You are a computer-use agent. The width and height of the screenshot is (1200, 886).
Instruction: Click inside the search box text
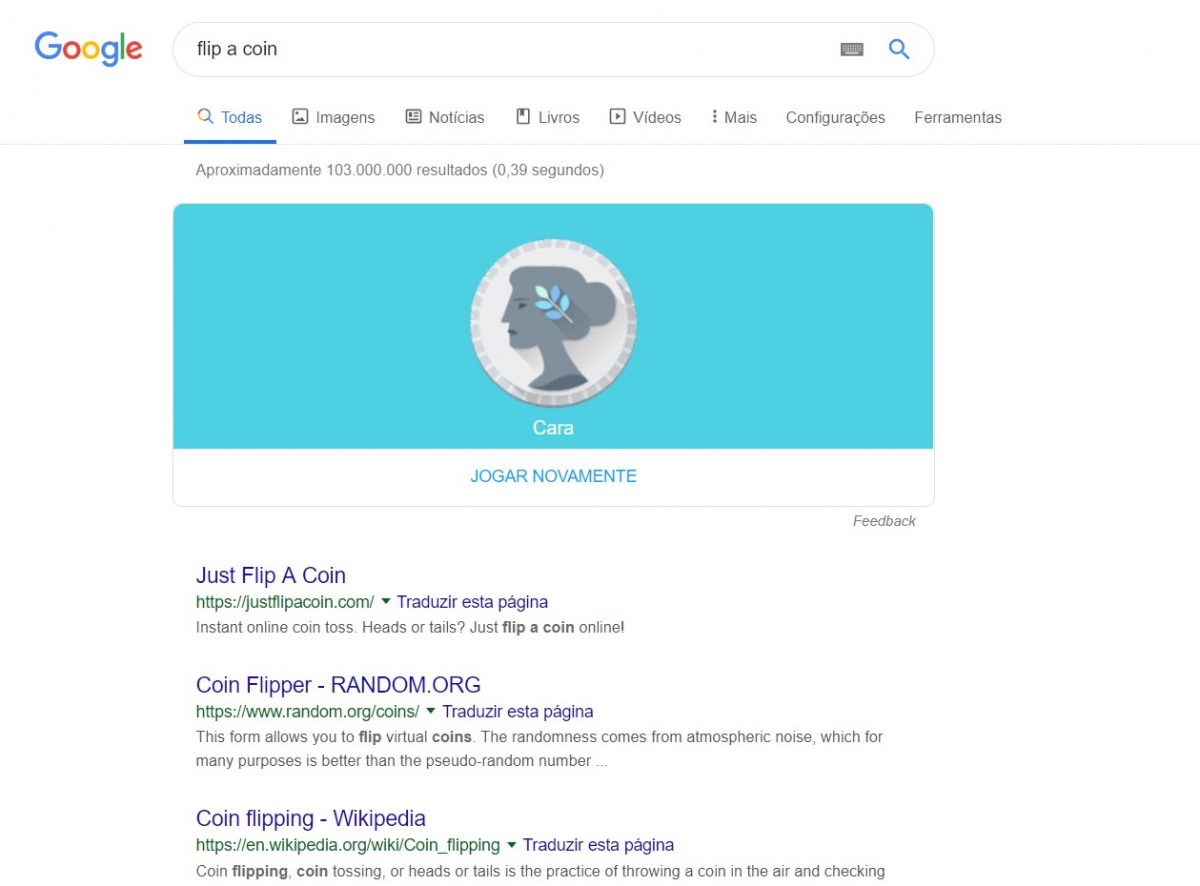pyautogui.click(x=237, y=49)
